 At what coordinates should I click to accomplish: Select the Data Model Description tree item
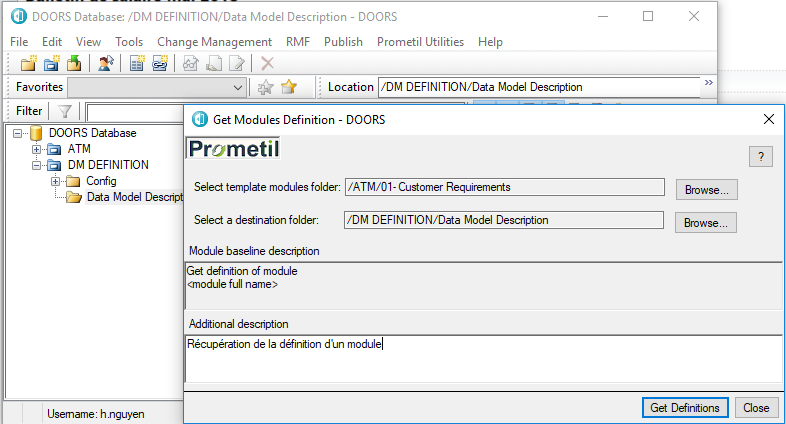click(134, 197)
